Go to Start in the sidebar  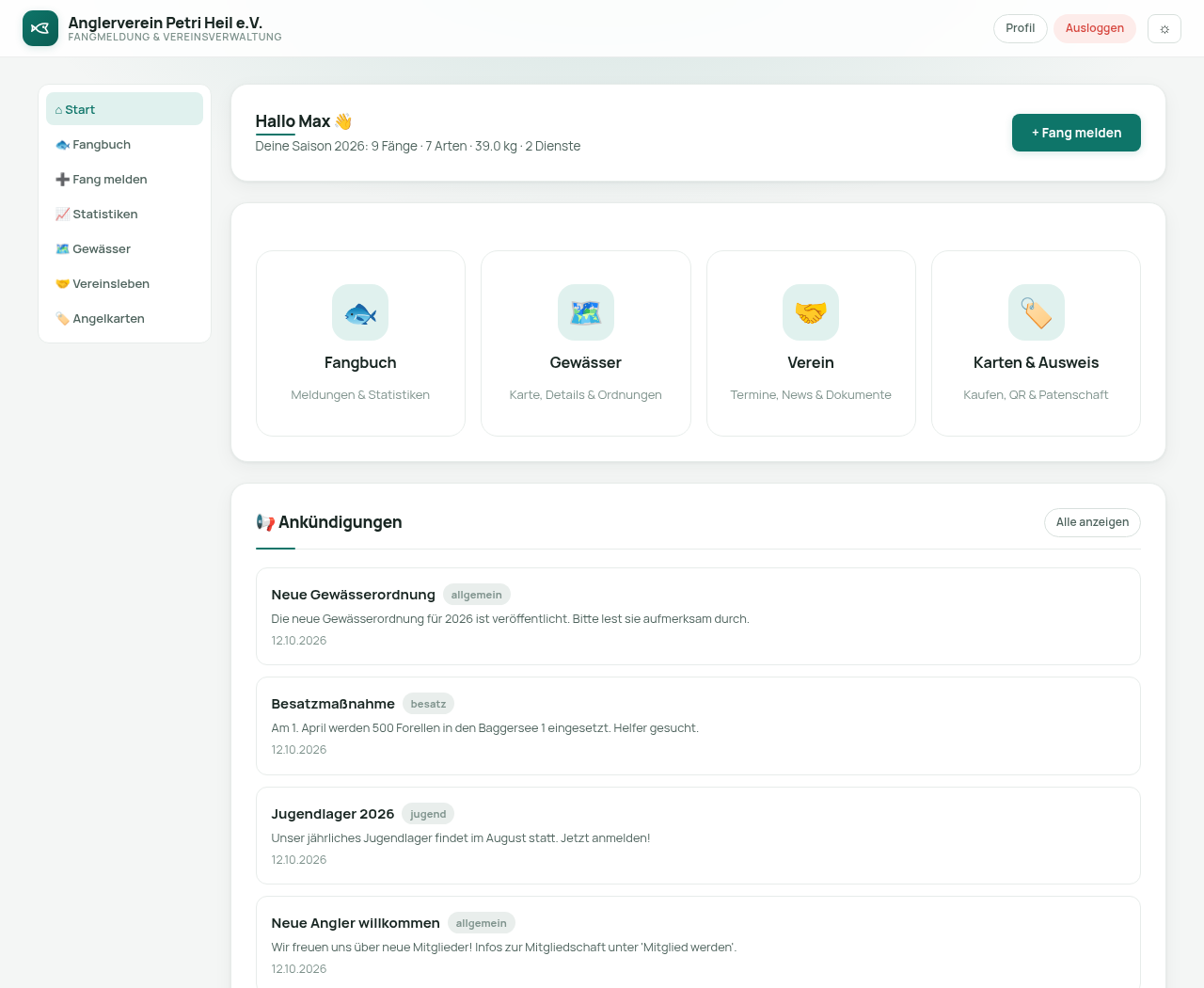[124, 109]
